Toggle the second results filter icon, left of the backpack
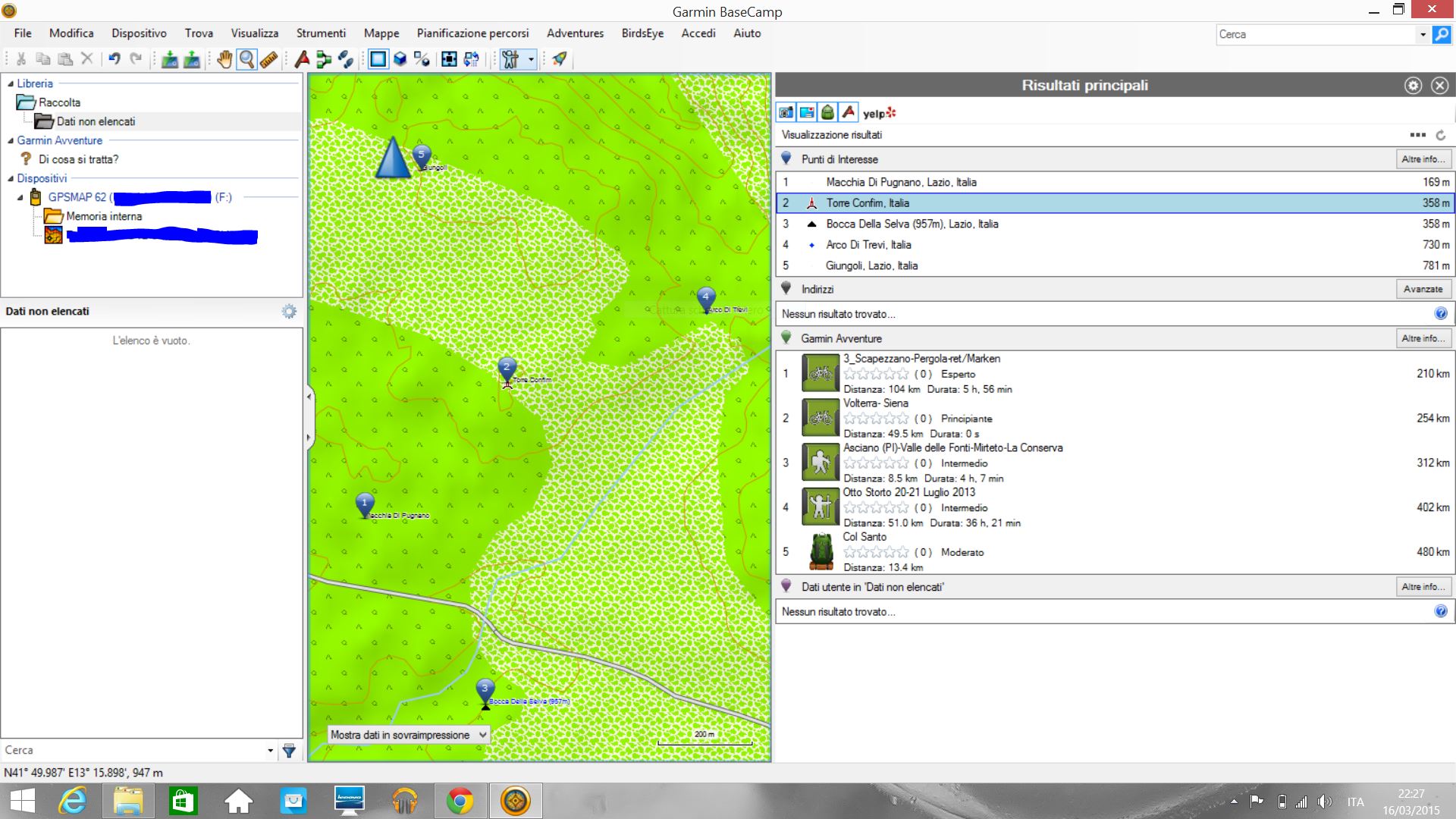The image size is (1456, 819). point(807,113)
